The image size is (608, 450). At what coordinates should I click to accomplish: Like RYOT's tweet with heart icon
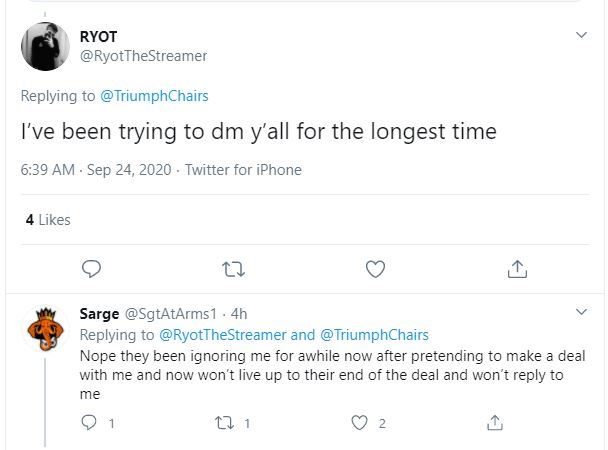point(375,269)
